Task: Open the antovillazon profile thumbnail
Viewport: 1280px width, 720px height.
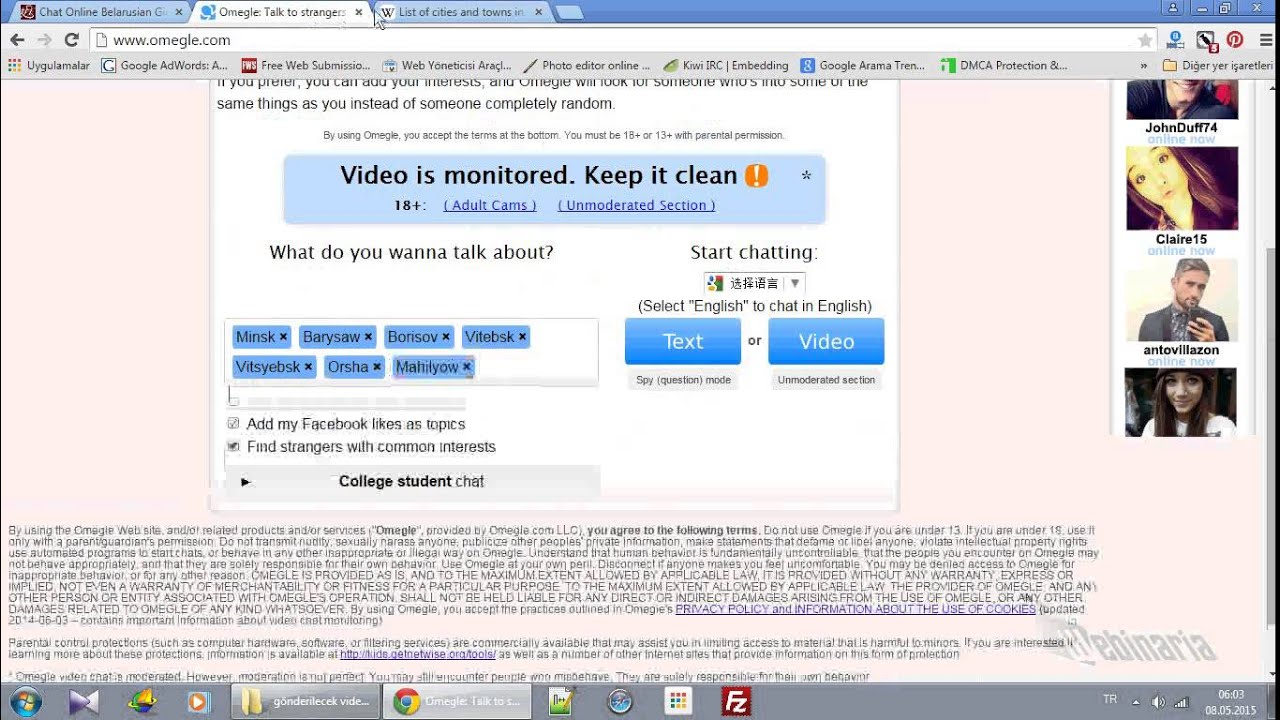Action: (1182, 300)
